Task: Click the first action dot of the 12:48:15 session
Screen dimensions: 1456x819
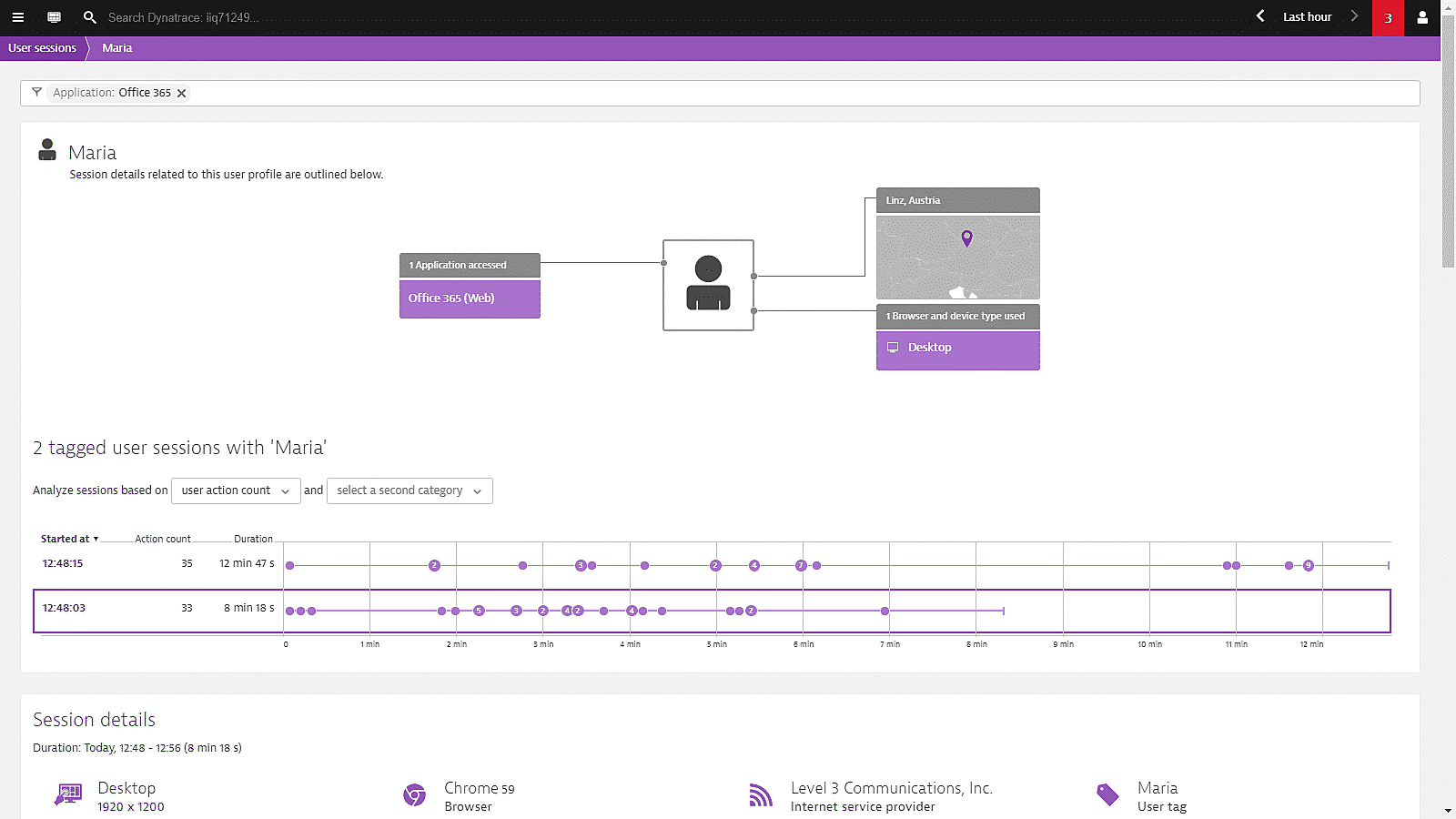Action: [289, 565]
